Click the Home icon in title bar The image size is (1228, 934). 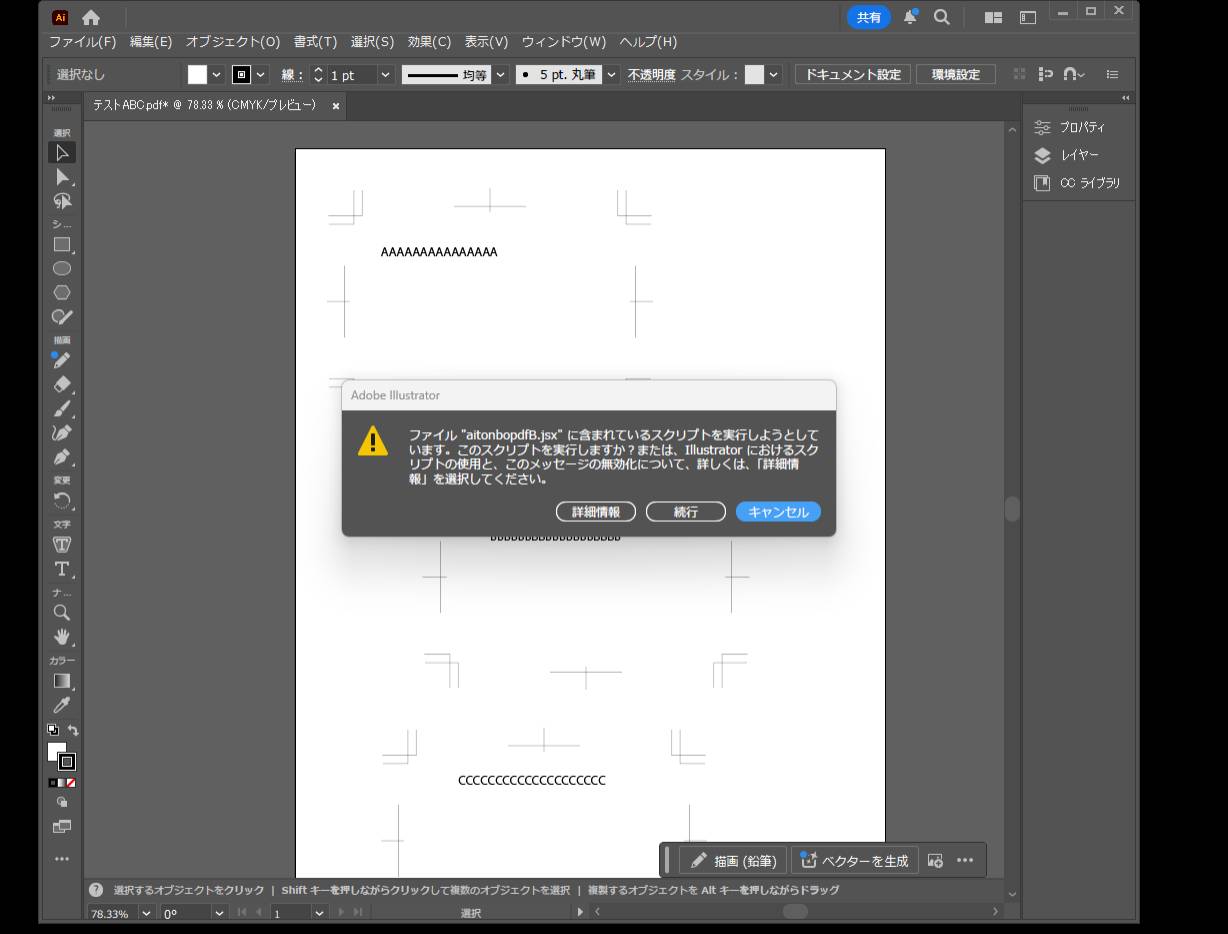(91, 17)
